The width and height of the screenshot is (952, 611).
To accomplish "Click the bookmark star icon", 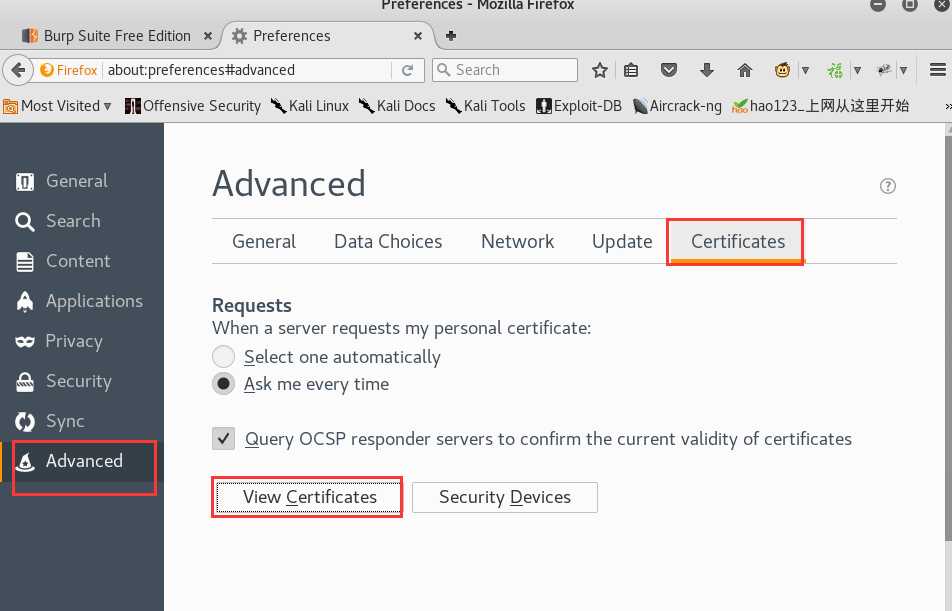I will tap(600, 70).
